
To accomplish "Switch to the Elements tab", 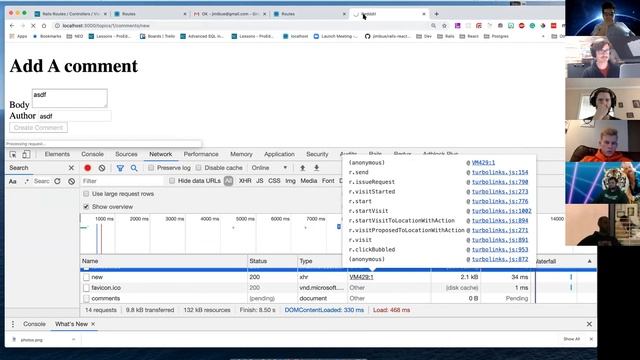I will pyautogui.click(x=57, y=154).
